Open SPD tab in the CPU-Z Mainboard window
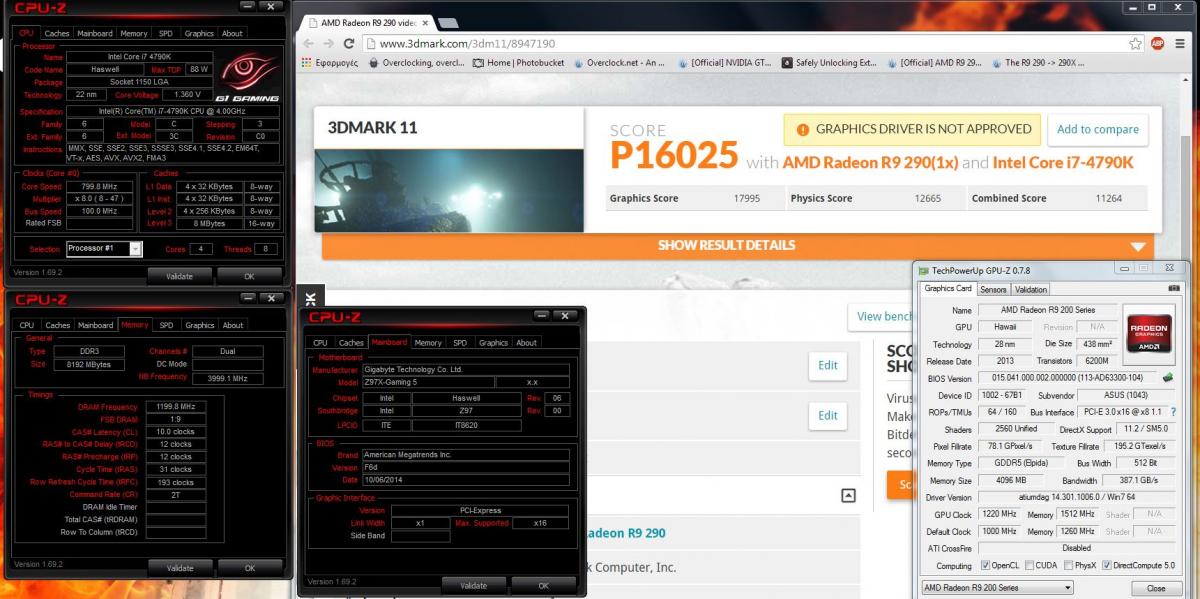 click(x=460, y=343)
